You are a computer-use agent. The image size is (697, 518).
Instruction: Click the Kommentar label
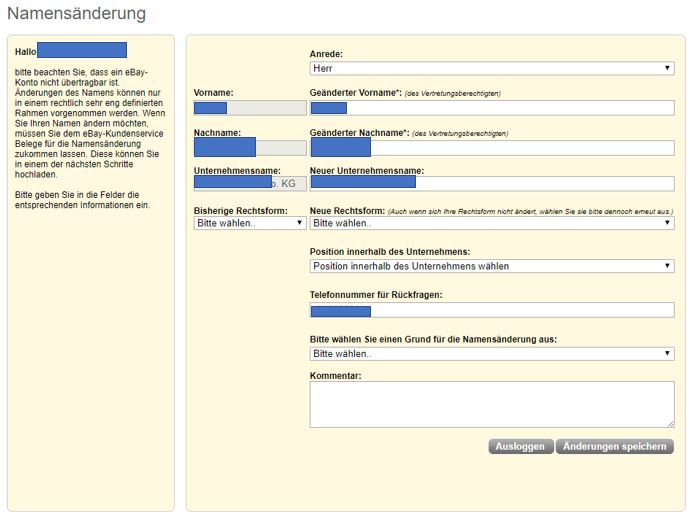coord(336,376)
